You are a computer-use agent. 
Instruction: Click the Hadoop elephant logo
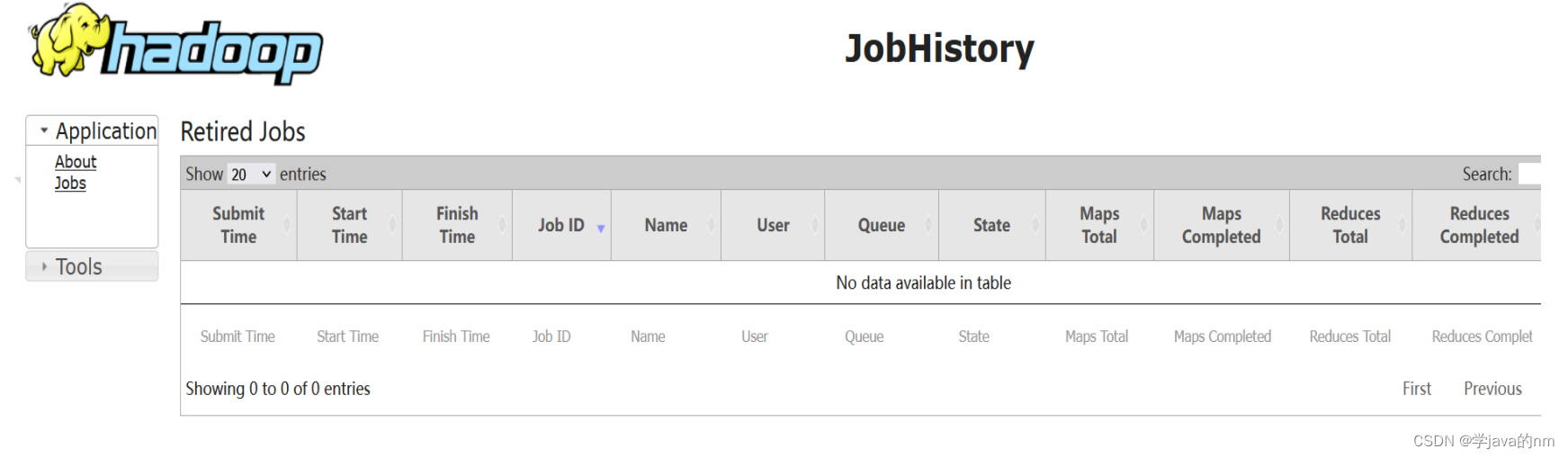point(175,43)
